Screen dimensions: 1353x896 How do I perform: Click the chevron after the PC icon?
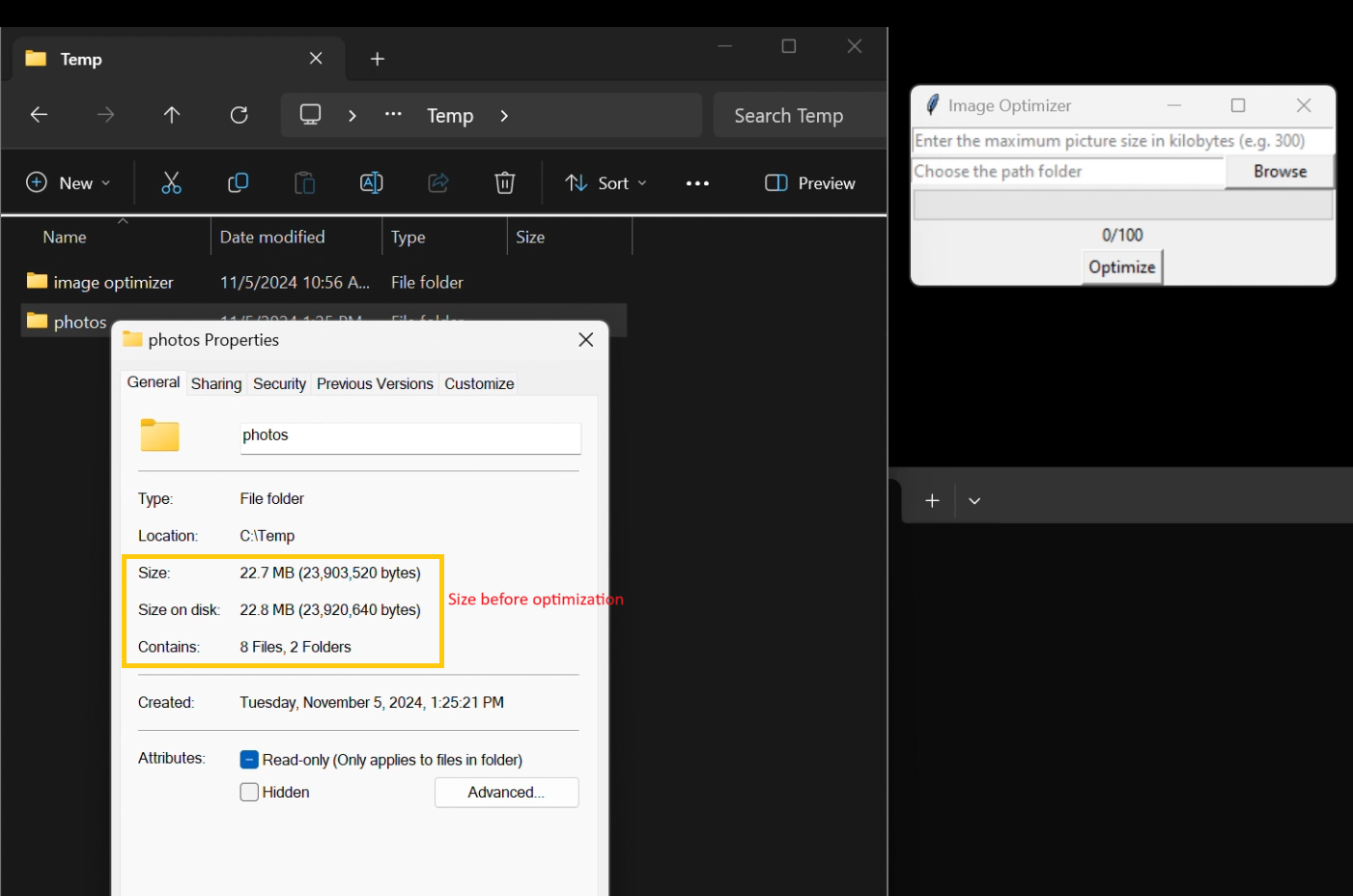click(352, 116)
